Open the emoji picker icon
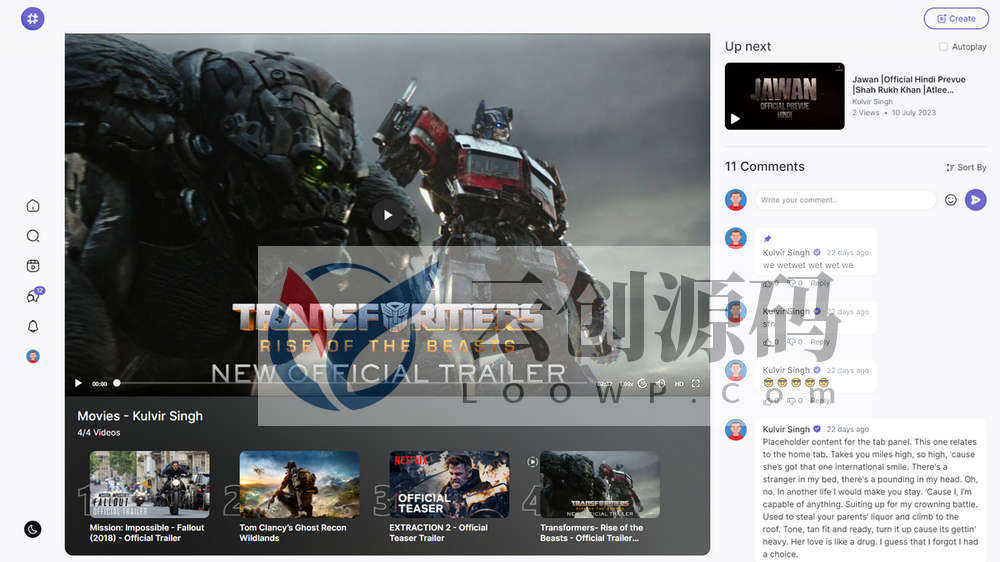Screen dimensions: 1000x562 [950, 200]
